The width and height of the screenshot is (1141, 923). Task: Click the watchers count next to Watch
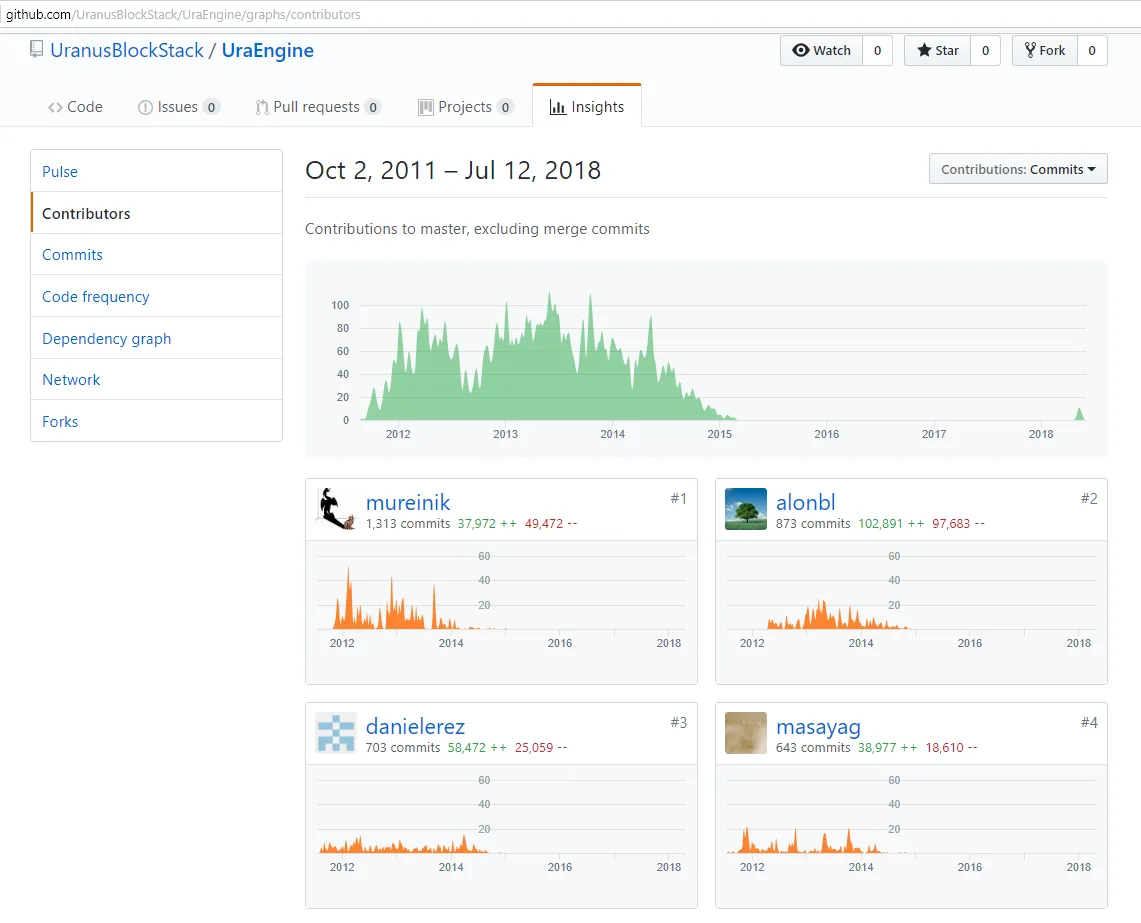click(878, 50)
